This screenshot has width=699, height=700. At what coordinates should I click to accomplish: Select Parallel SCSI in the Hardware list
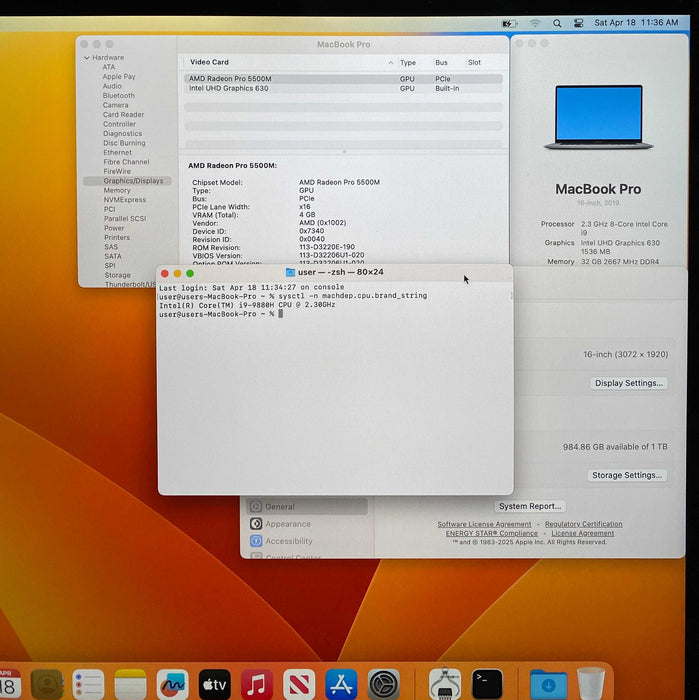tap(125, 219)
